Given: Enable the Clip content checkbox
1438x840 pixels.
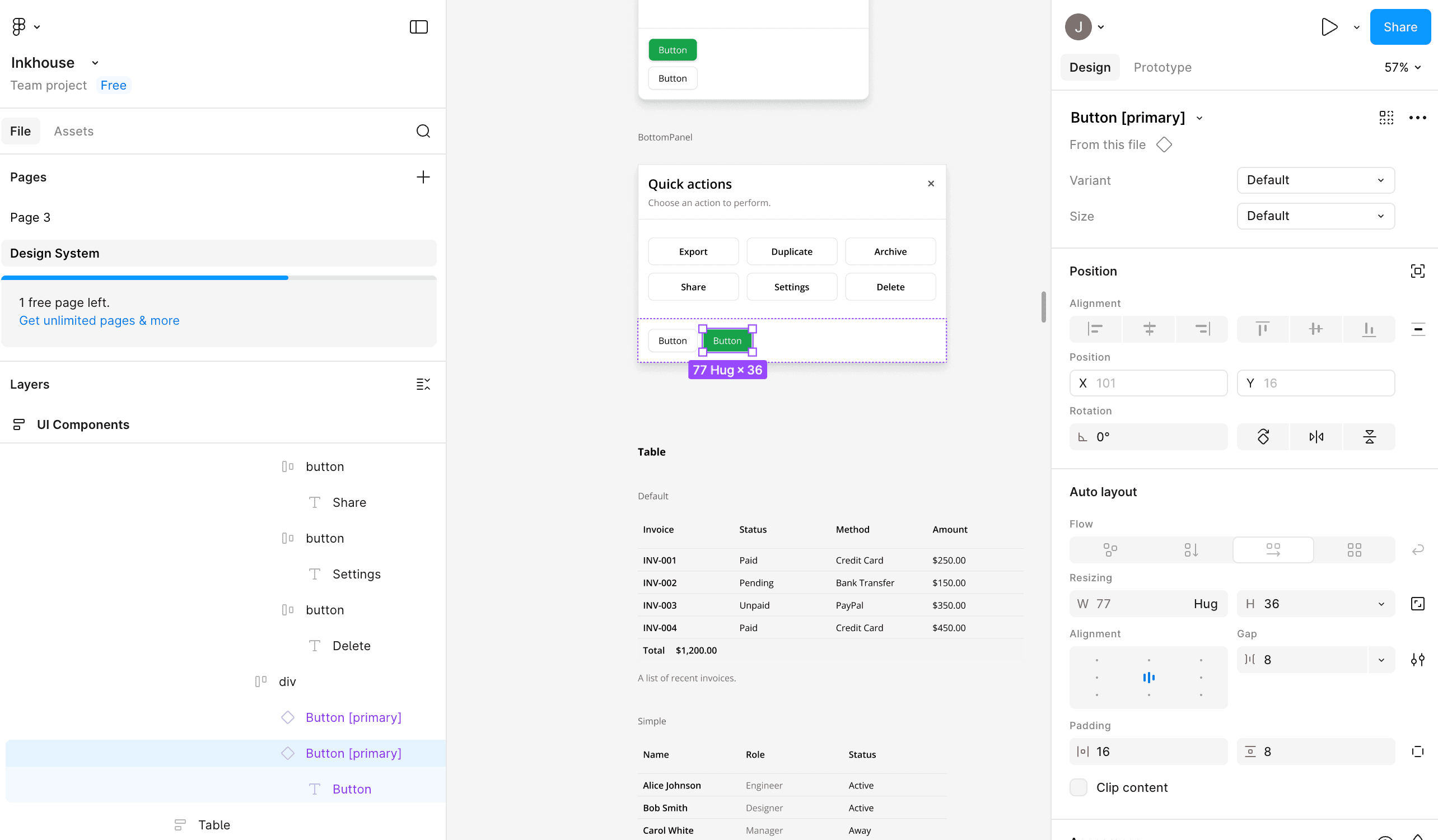Looking at the screenshot, I should tap(1077, 787).
